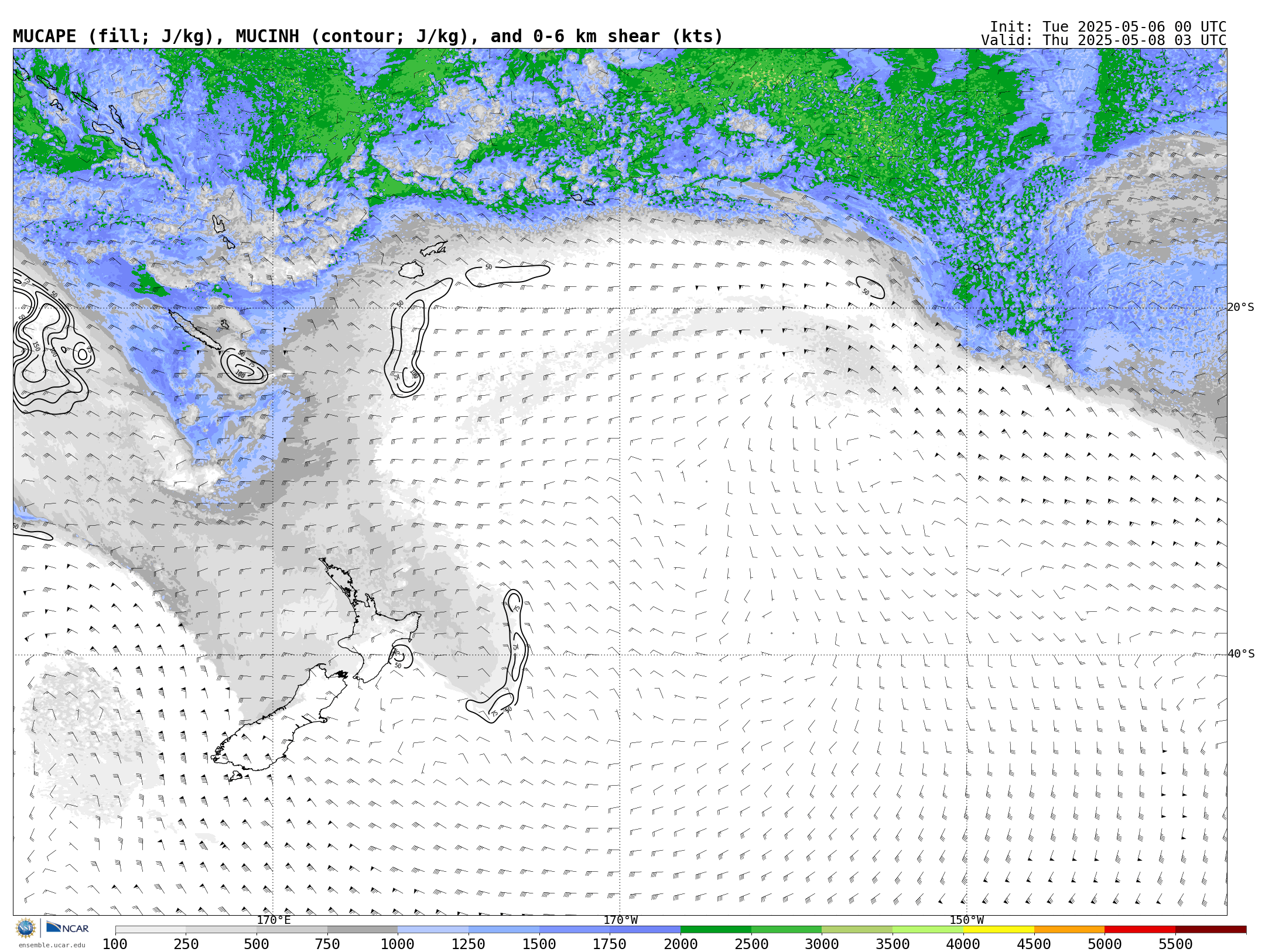Click the 170°E longitude label
Screen dimensions: 1265x952
273,920
